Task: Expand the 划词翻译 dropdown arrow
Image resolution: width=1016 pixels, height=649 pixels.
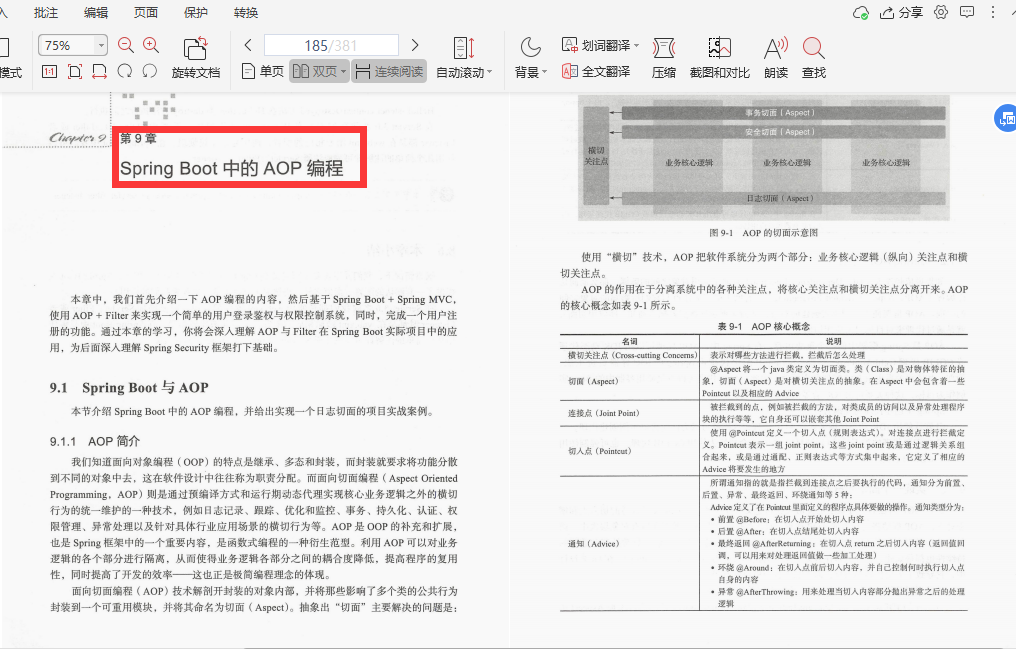Action: click(636, 45)
